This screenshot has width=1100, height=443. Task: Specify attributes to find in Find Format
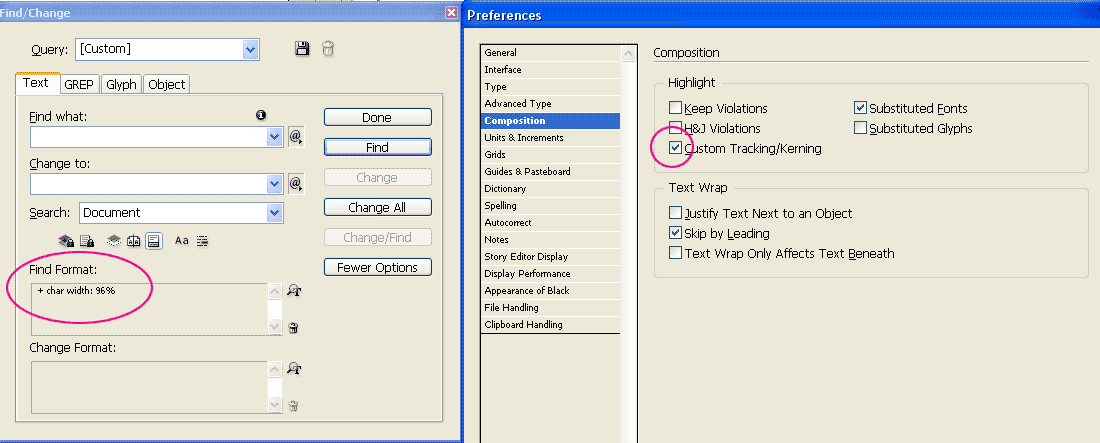coord(294,291)
